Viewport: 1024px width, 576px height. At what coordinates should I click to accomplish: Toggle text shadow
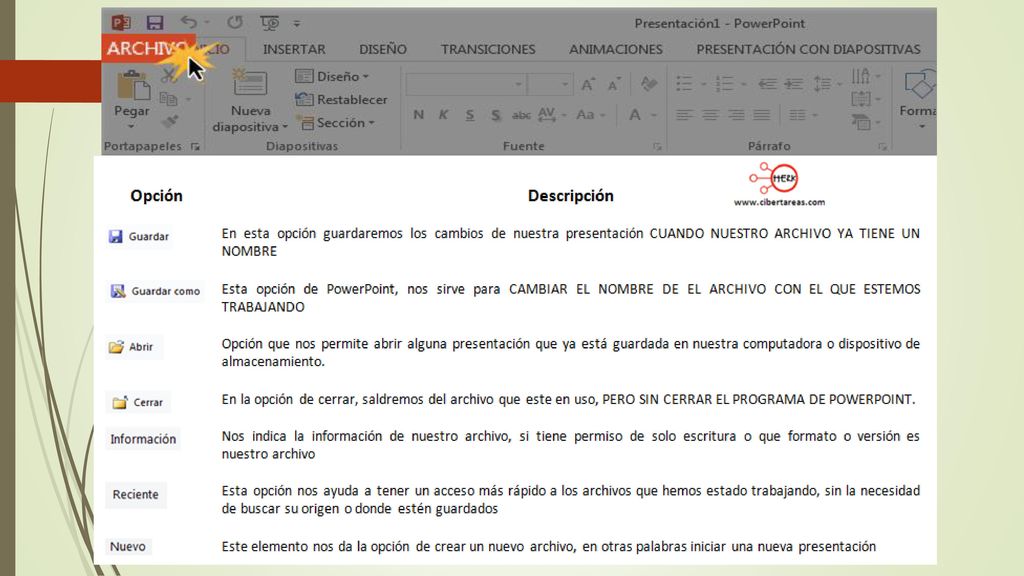click(496, 116)
